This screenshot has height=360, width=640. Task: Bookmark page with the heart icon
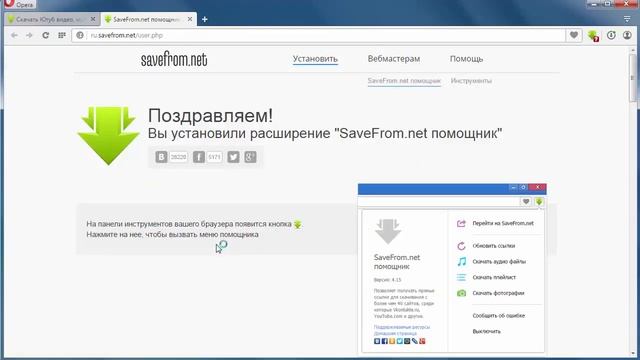pos(573,36)
